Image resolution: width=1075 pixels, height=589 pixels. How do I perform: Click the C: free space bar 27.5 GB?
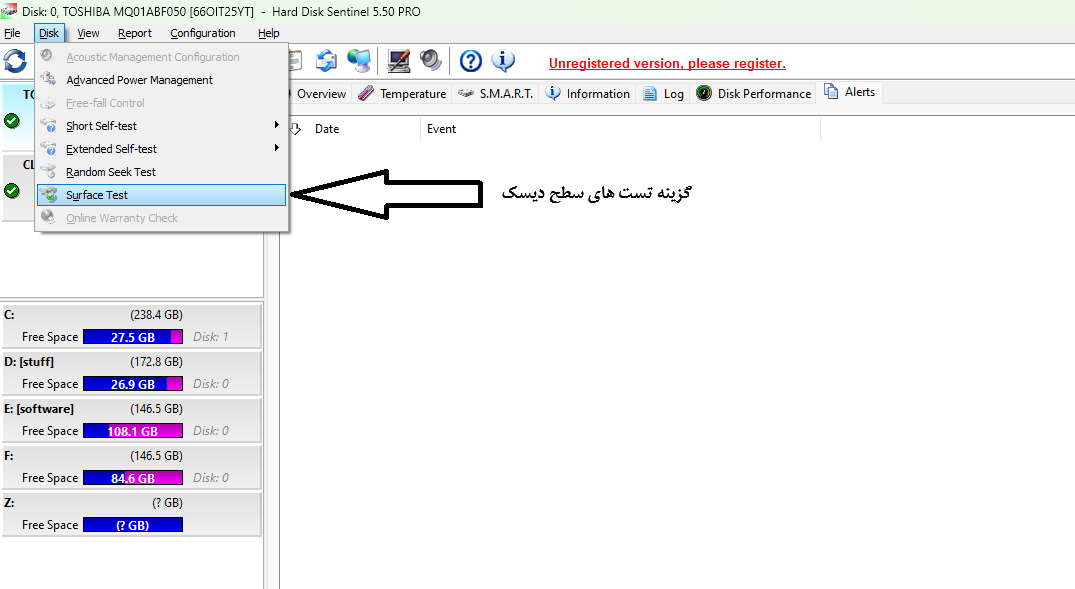pos(133,337)
